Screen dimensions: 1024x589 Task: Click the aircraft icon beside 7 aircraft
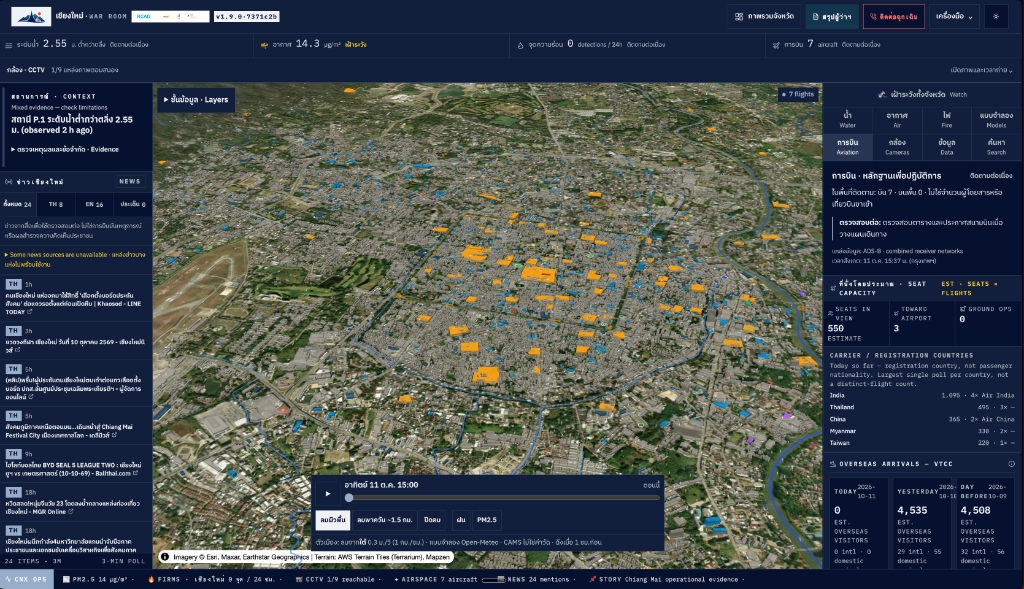(776, 45)
